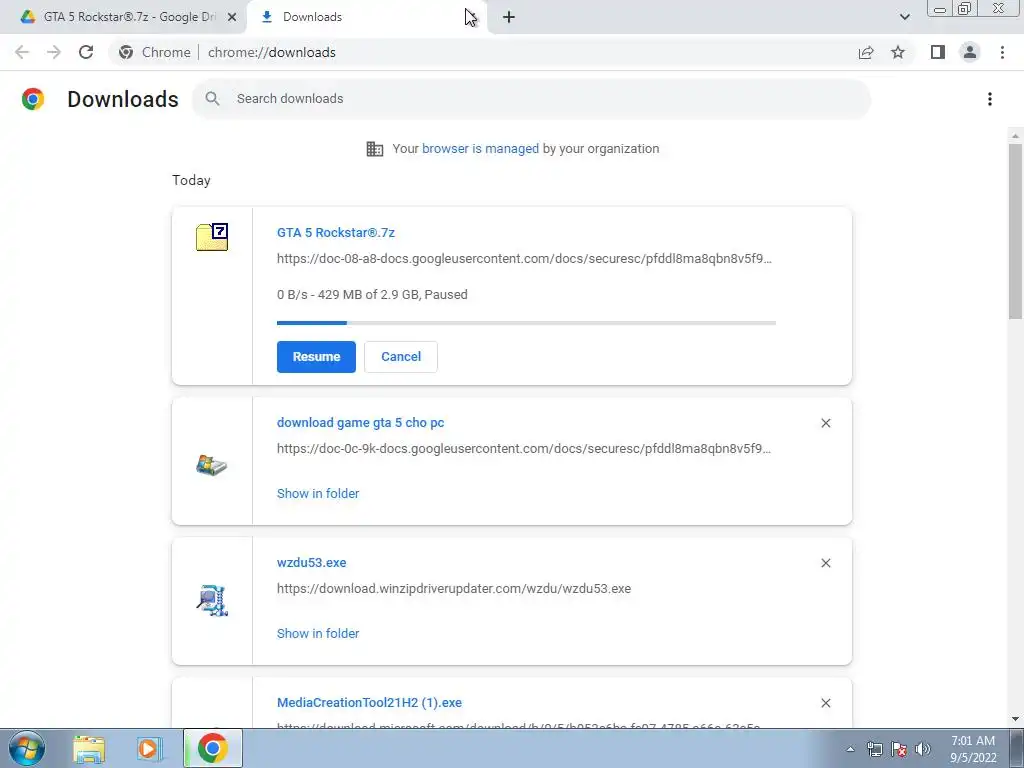Image resolution: width=1024 pixels, height=768 pixels.
Task: Open the download game gta 5 cho pc link
Action: click(360, 423)
